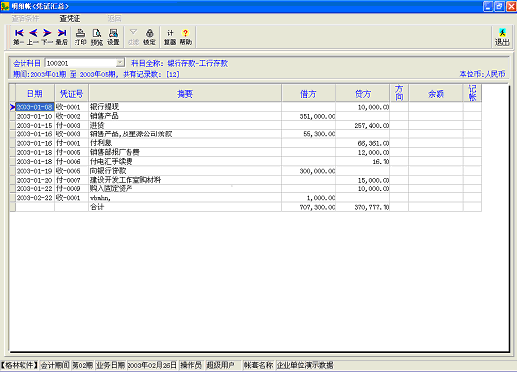This screenshot has height=372, width=517.
Task: Click the highlighted date cell 2003-01-08
Action: coord(35,107)
